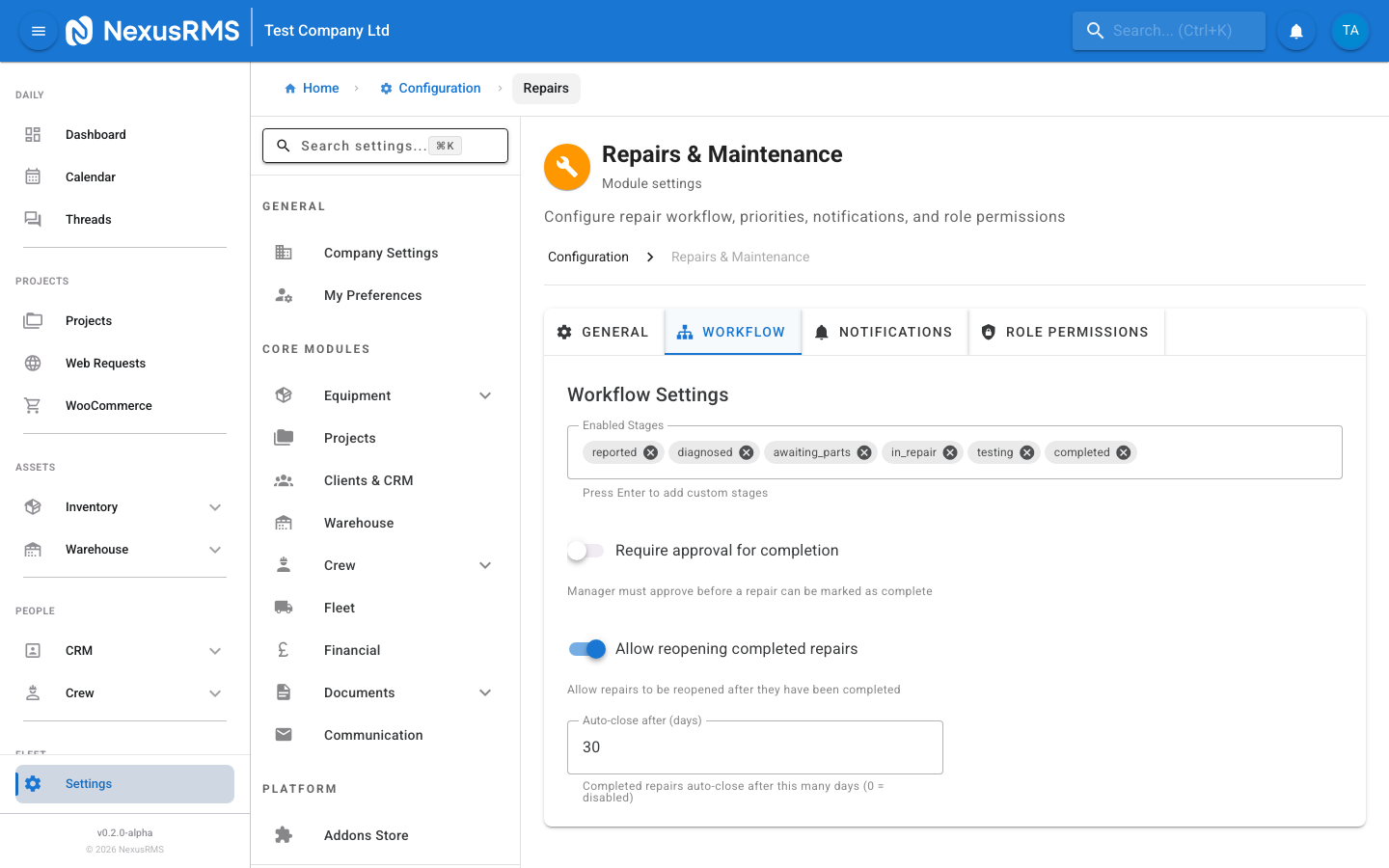Remove the testing stage chip
This screenshot has width=1389, height=868.
click(1026, 451)
